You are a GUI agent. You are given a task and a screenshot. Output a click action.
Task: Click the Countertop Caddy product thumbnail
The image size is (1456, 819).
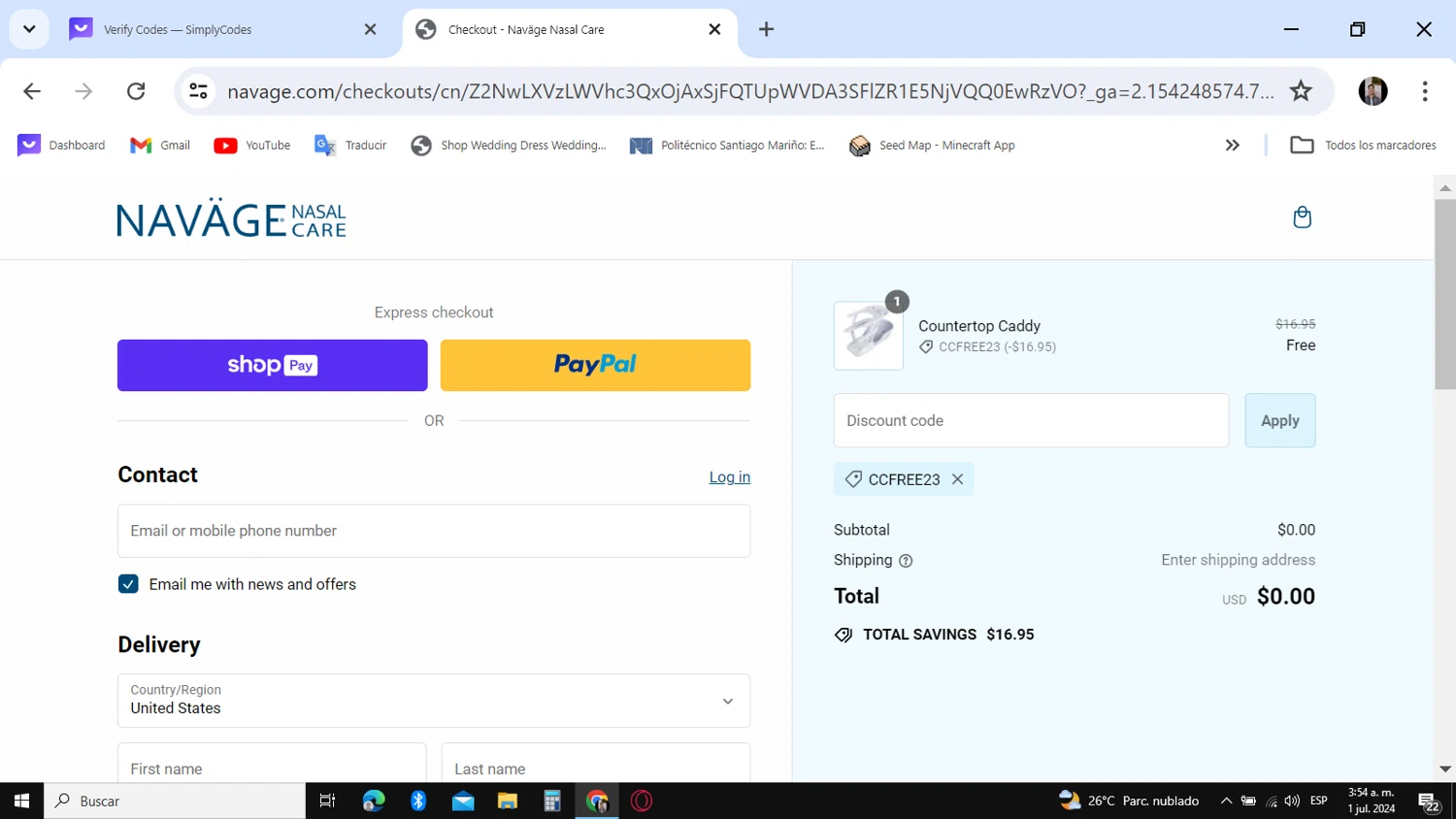click(x=869, y=336)
